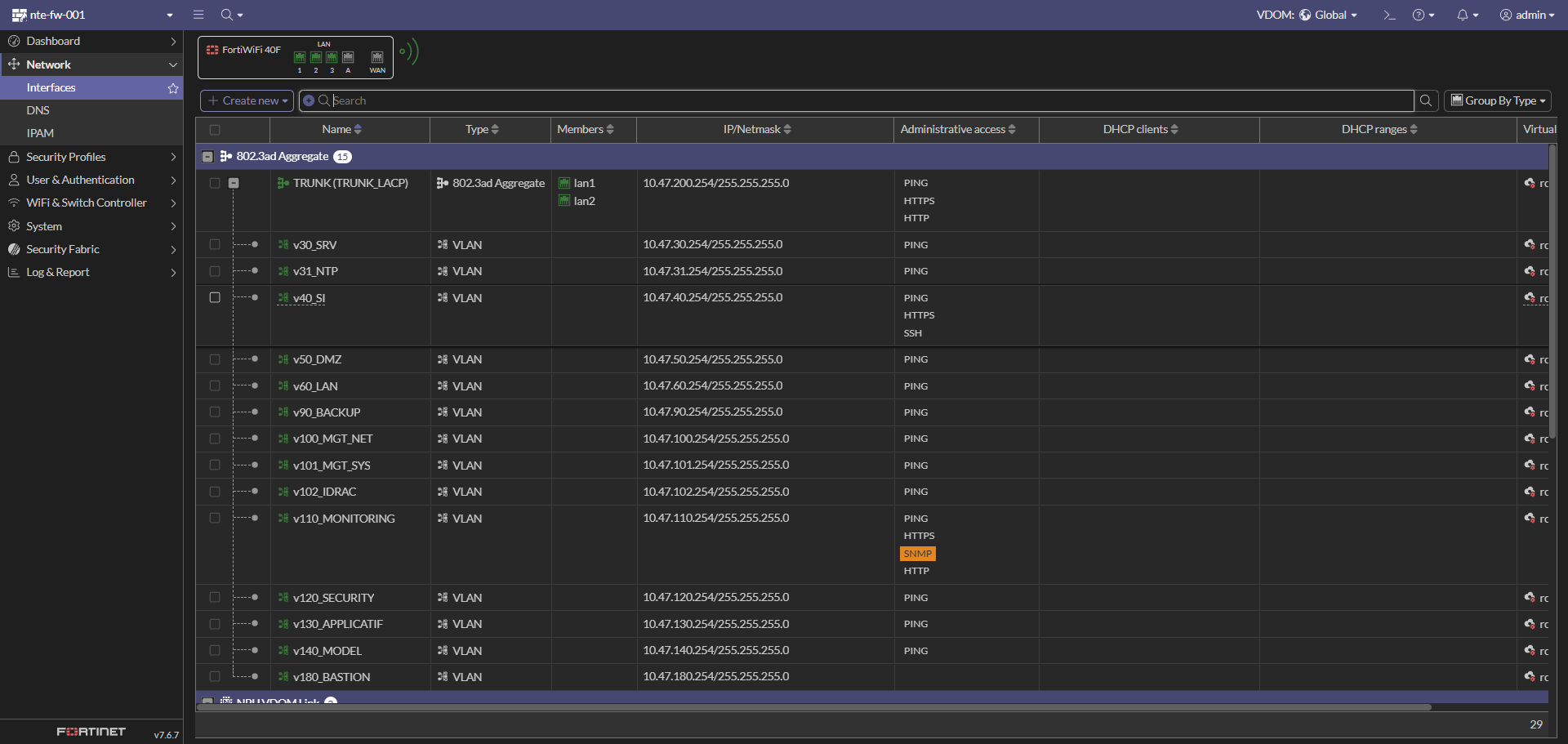Image resolution: width=1568 pixels, height=744 pixels.
Task: Expand the WiFi & Switch Controller menu
Action: click(x=91, y=203)
